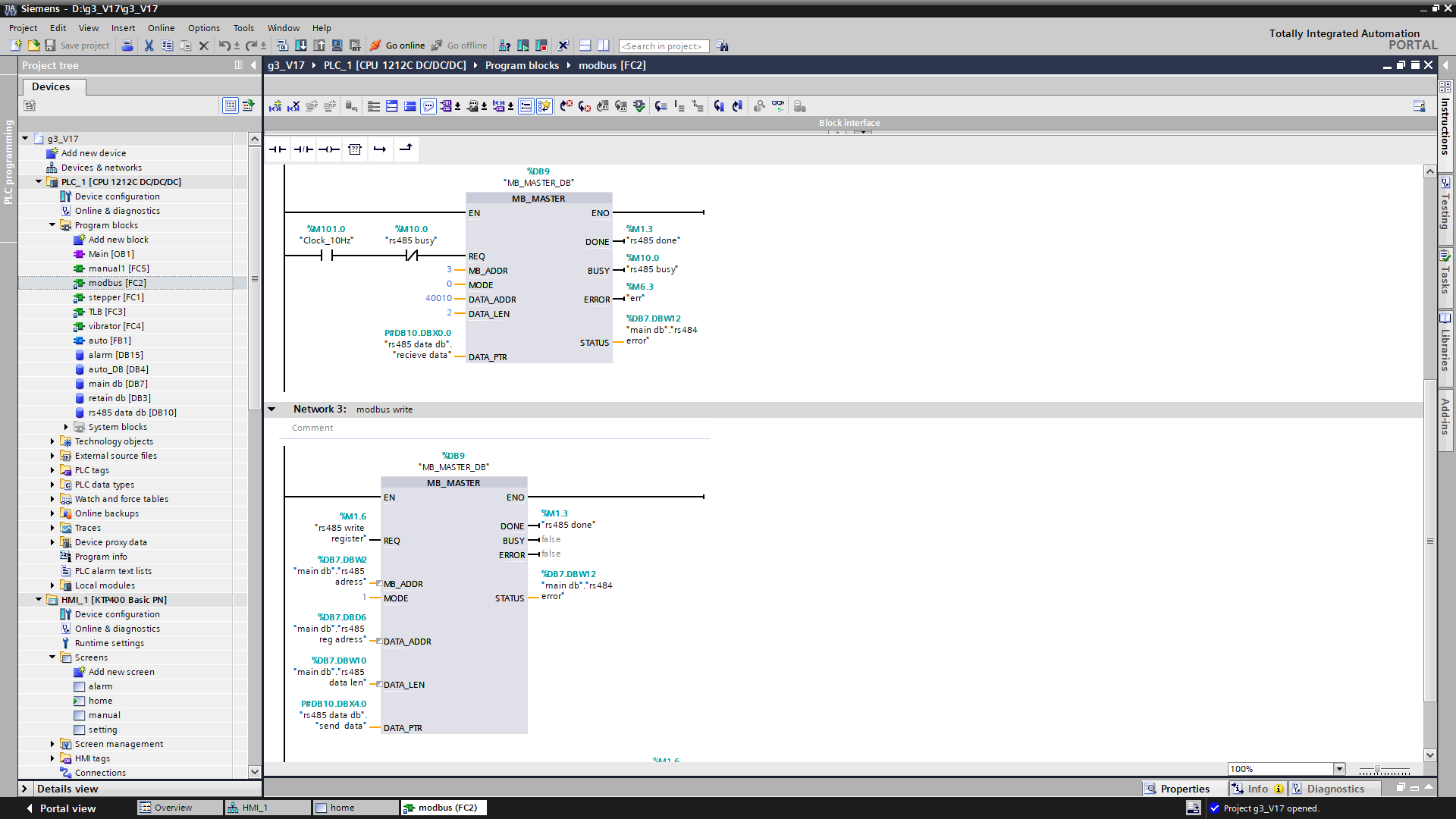Viewport: 1456px width, 819px height.
Task: Expand the Details view panel
Action: click(24, 789)
